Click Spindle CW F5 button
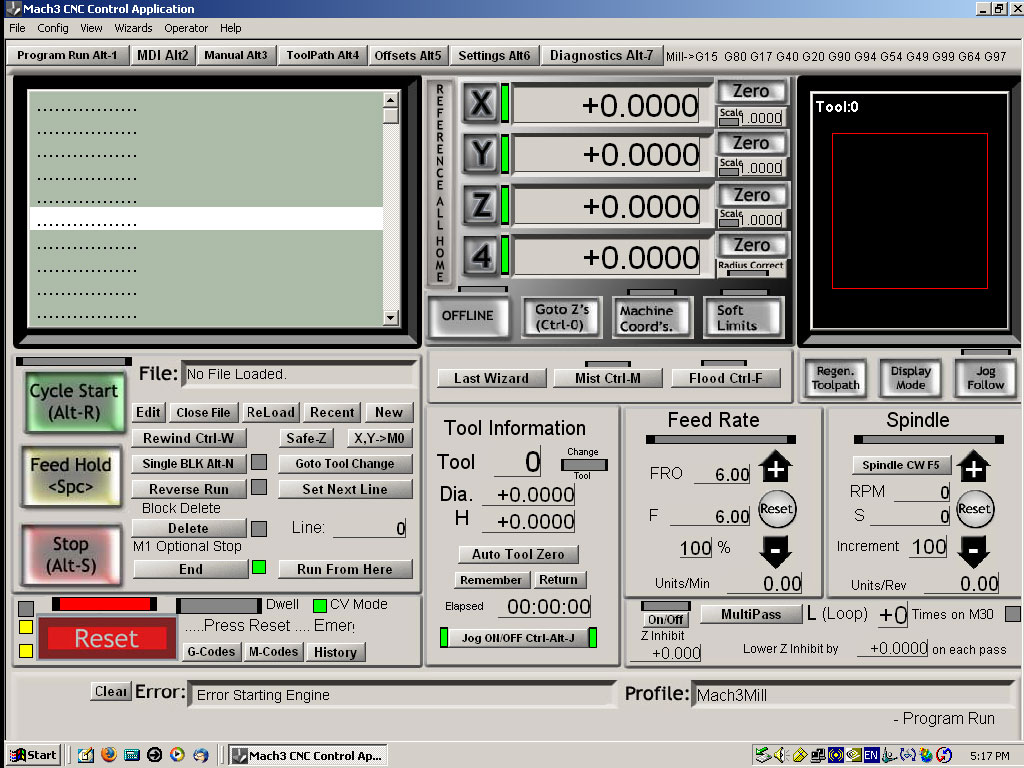1024x768 pixels. pyautogui.click(x=901, y=465)
